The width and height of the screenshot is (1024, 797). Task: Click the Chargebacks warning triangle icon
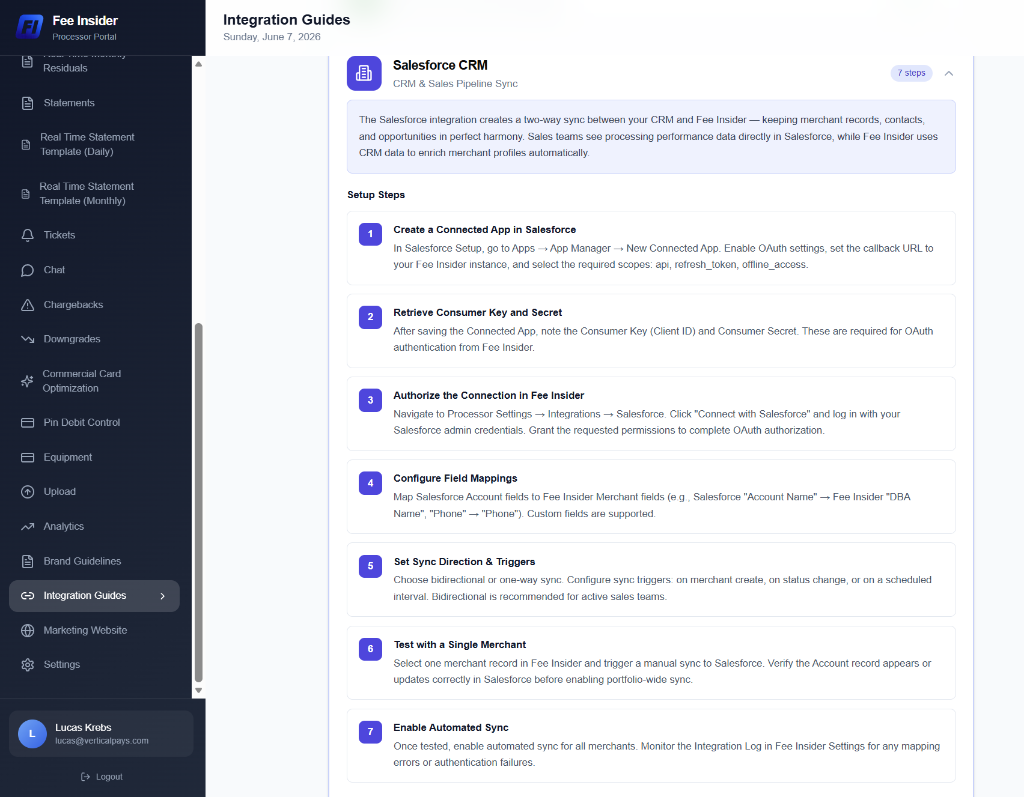[x=27, y=304]
